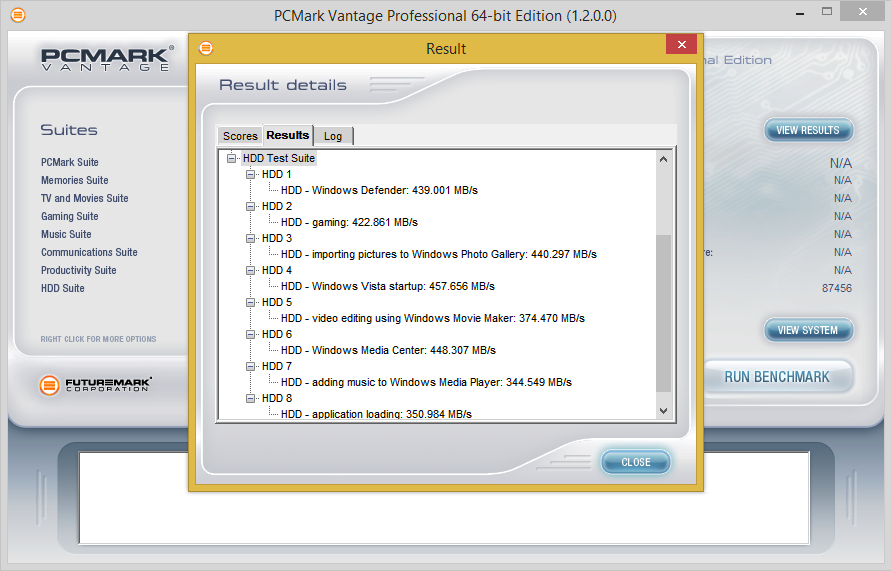Viewport: 891px width, 571px height.
Task: Collapse the HDD 5 tree node
Action: [251, 302]
